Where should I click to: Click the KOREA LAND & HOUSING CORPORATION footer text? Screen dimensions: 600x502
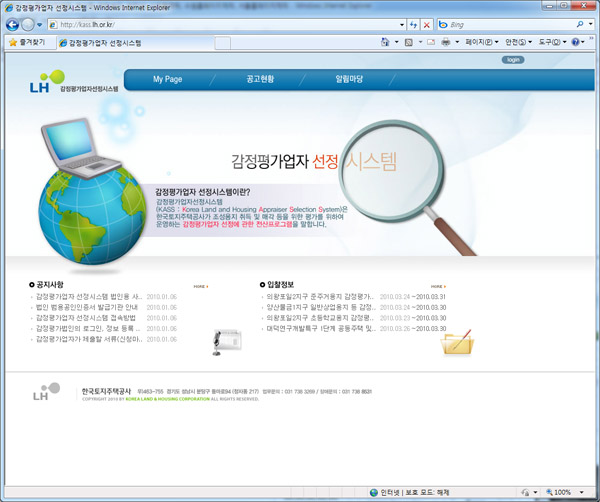[x=168, y=399]
